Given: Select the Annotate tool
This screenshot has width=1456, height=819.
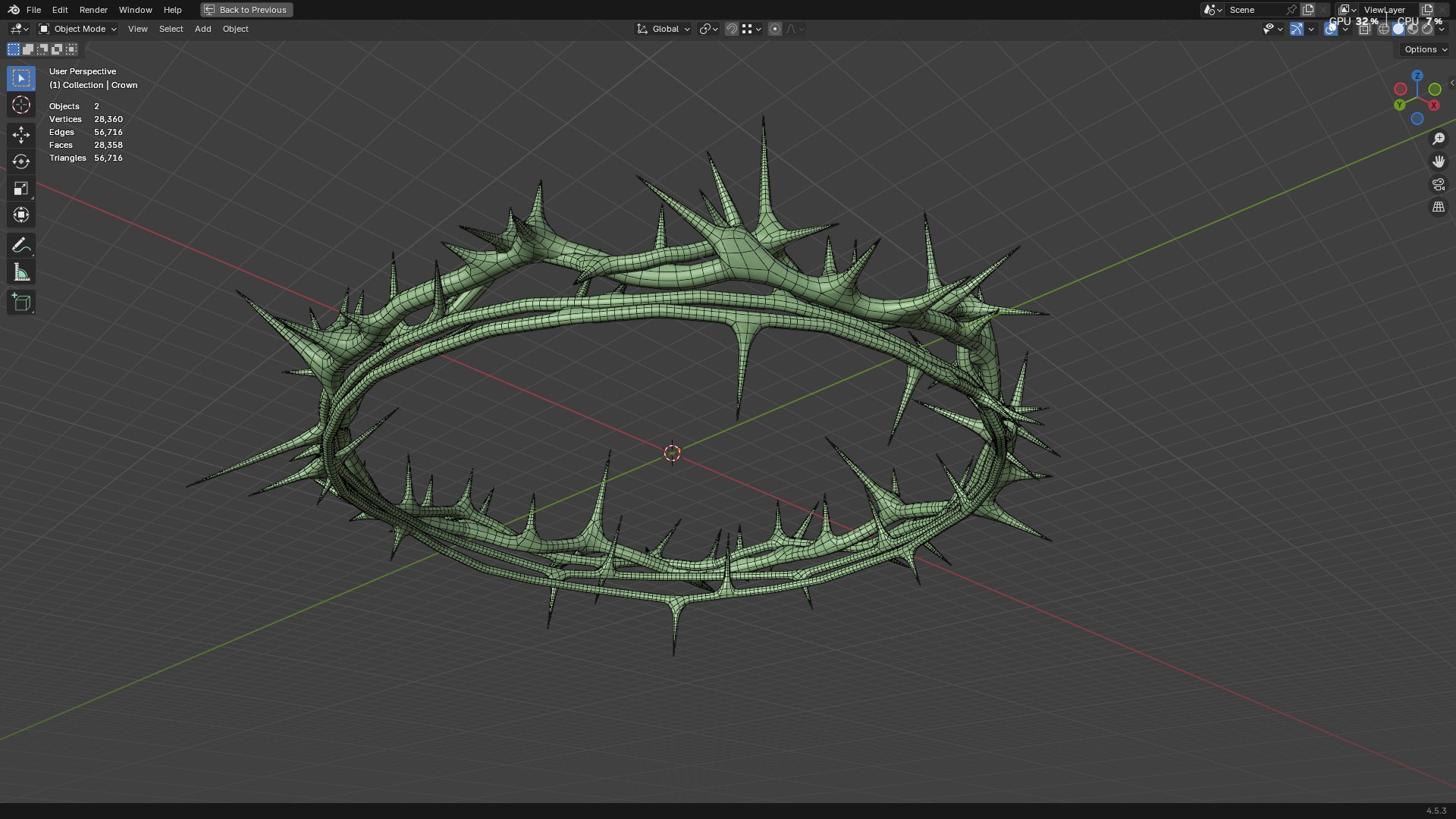Looking at the screenshot, I should coord(21,245).
